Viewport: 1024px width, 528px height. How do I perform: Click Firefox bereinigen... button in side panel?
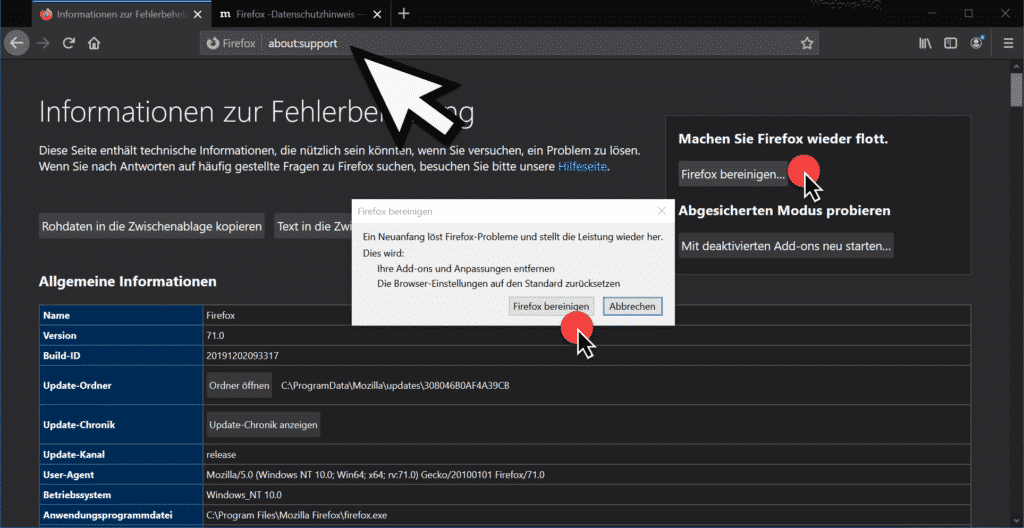[x=733, y=174]
